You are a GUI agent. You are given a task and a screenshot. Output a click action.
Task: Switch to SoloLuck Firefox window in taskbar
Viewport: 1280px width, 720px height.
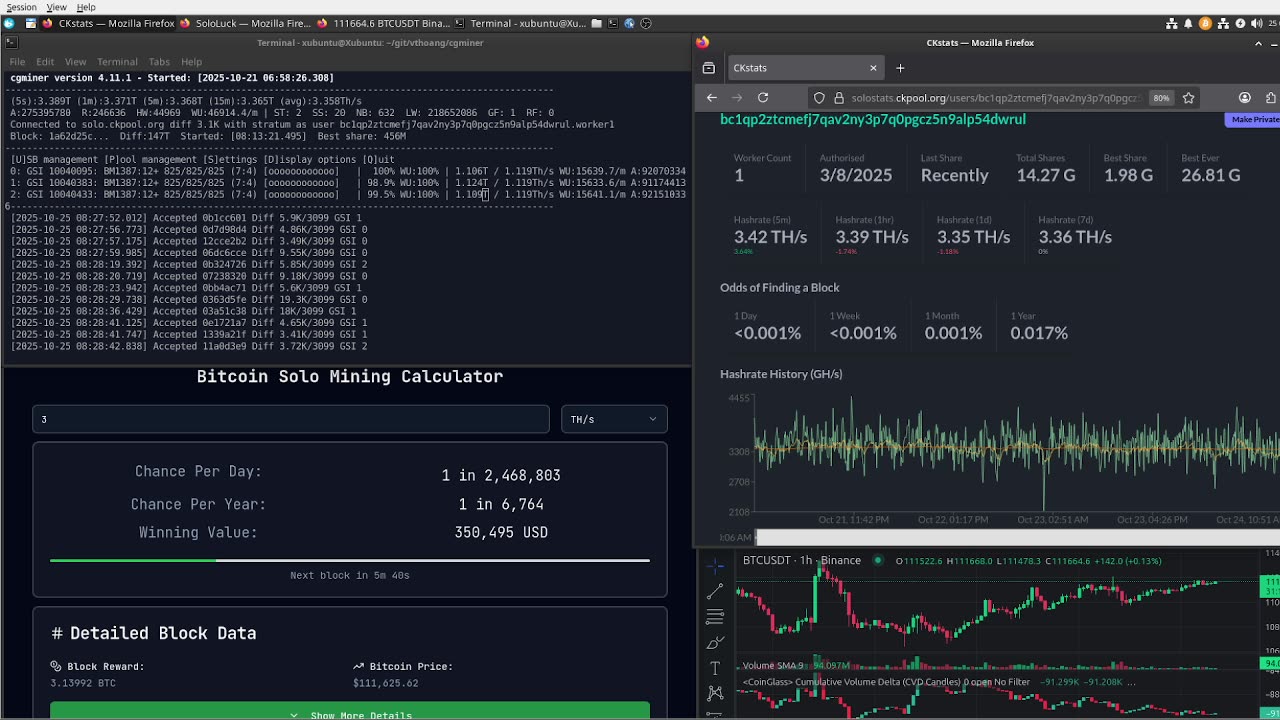click(246, 23)
